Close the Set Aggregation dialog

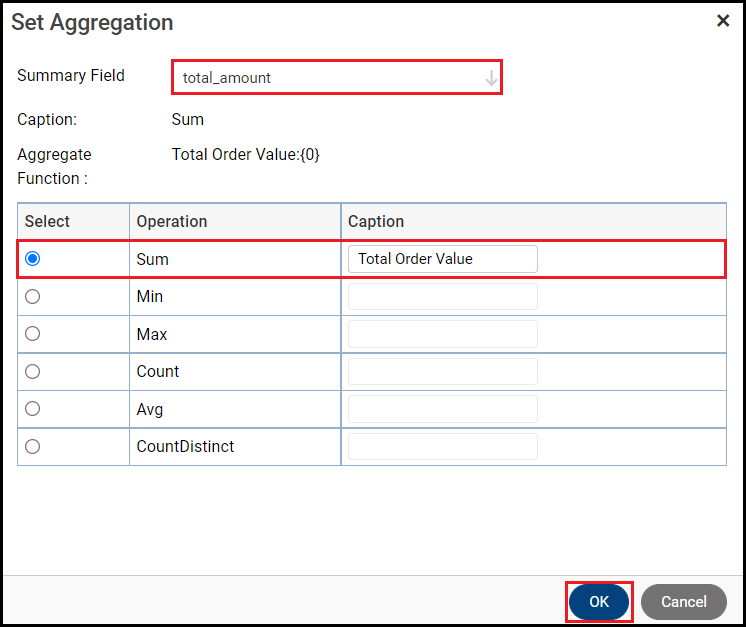[723, 21]
